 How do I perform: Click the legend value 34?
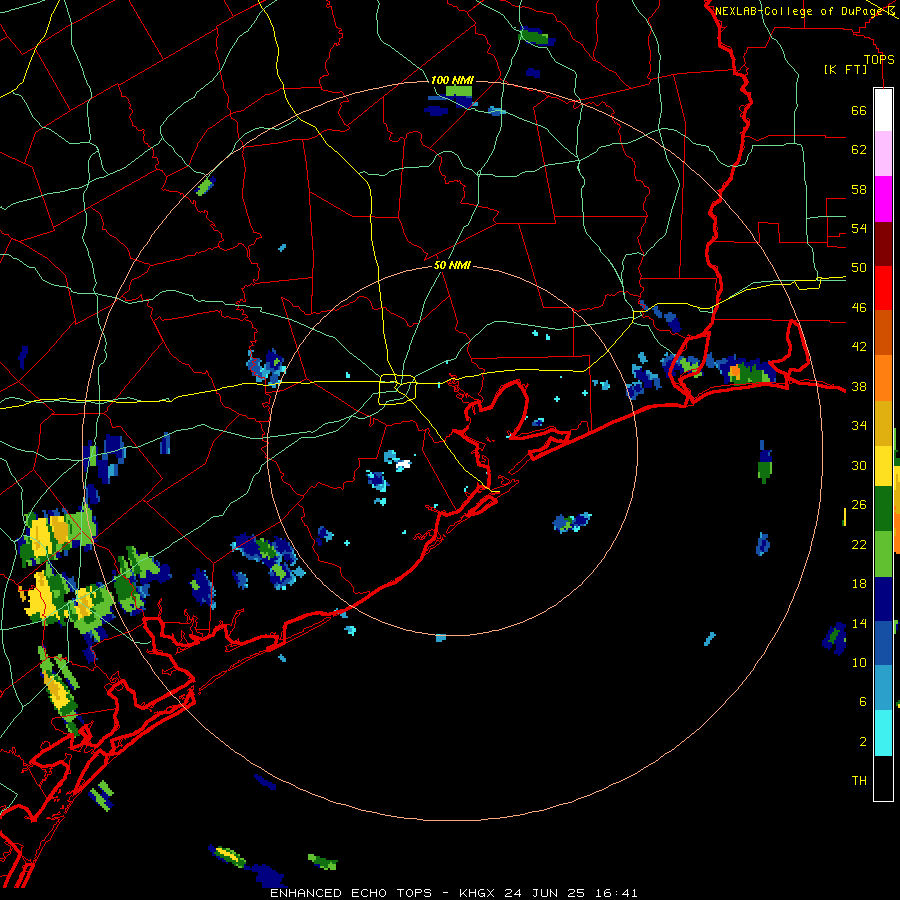(x=859, y=426)
